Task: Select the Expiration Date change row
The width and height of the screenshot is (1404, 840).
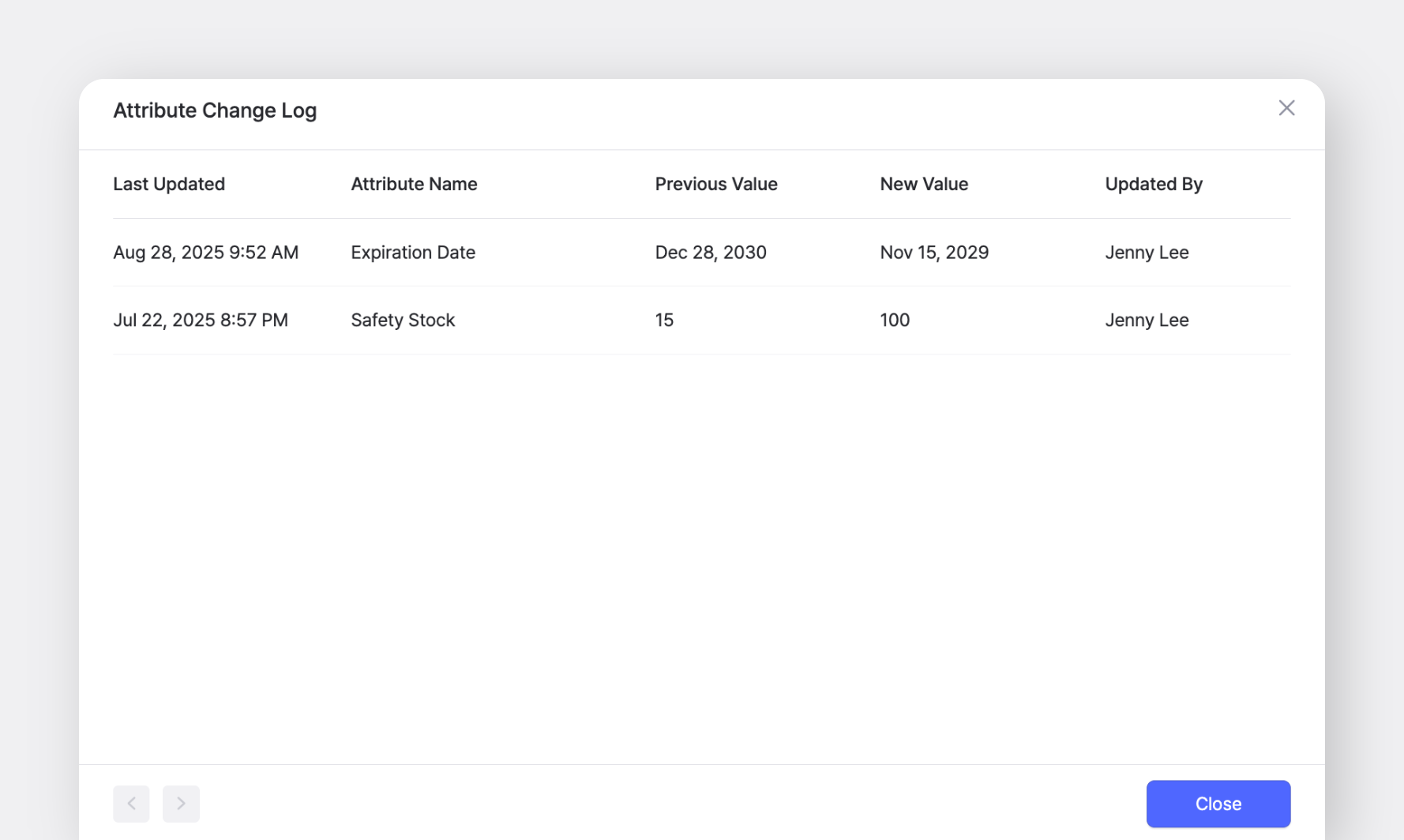Action: (702, 252)
